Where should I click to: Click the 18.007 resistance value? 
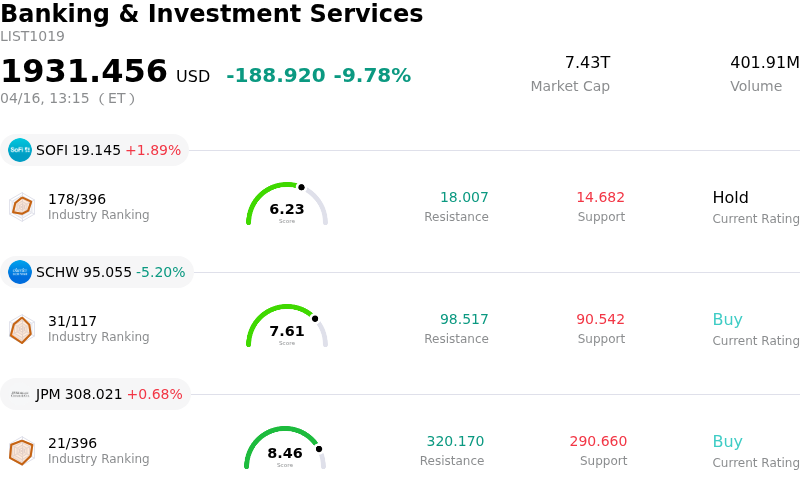464,198
